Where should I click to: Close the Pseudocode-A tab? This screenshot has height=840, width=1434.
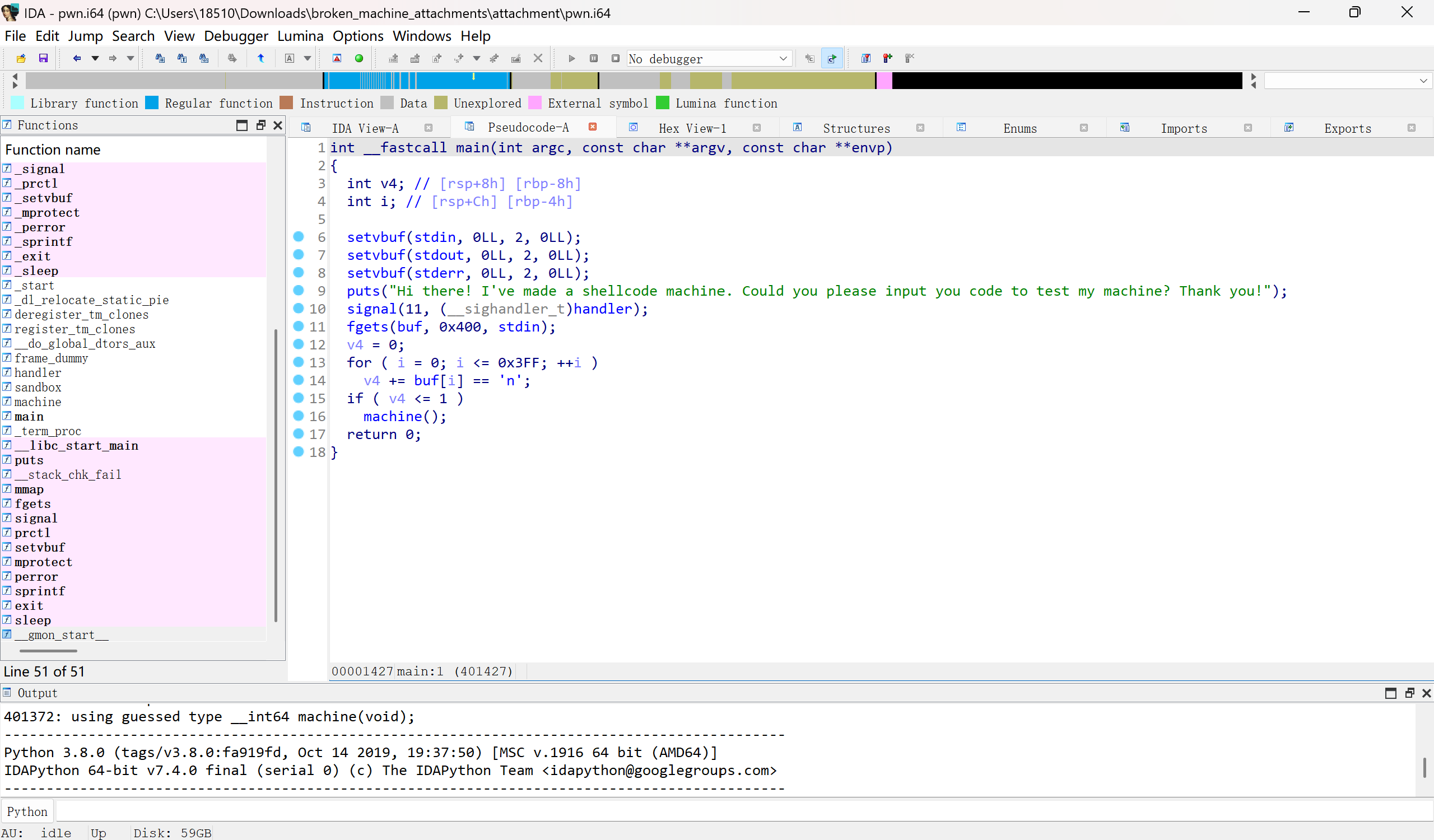tap(593, 127)
